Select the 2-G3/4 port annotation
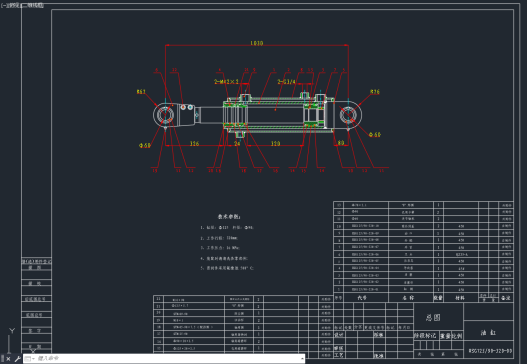527x364 pixels. (287, 82)
